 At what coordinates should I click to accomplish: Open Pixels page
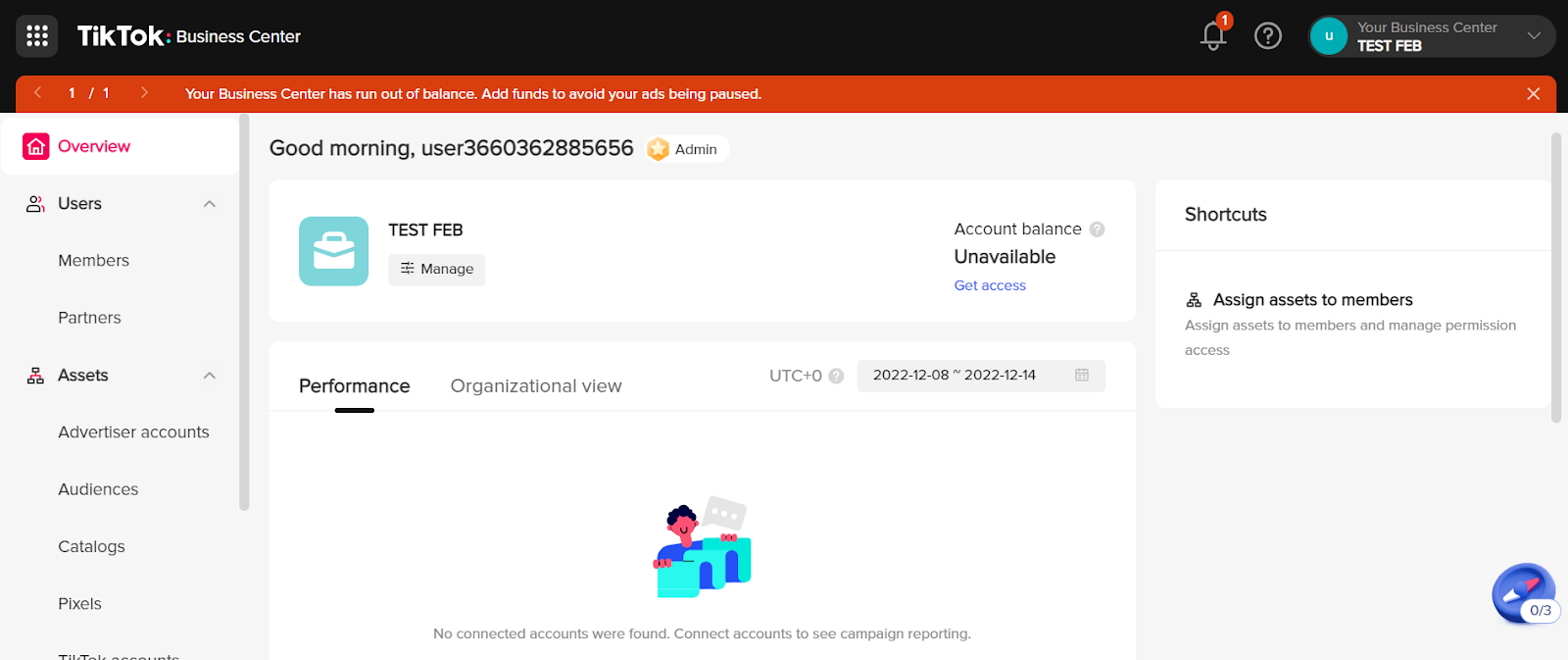click(79, 604)
